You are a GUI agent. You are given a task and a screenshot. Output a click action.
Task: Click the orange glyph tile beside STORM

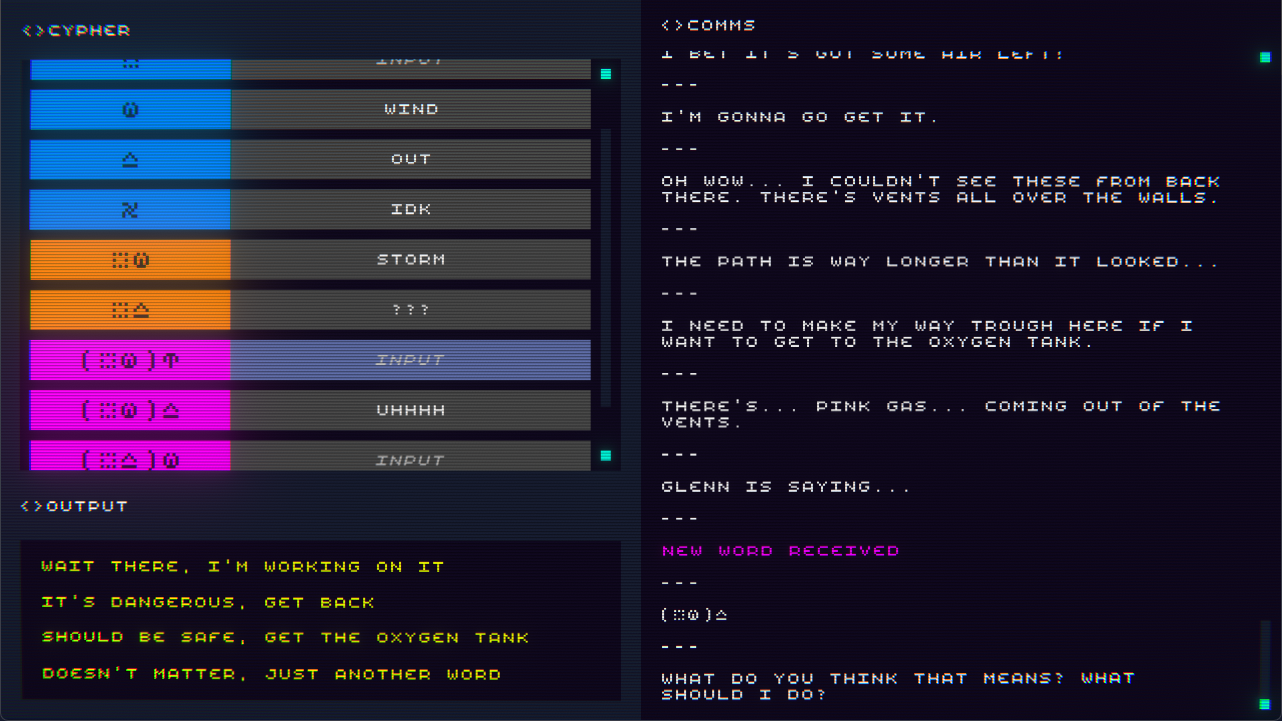130,259
